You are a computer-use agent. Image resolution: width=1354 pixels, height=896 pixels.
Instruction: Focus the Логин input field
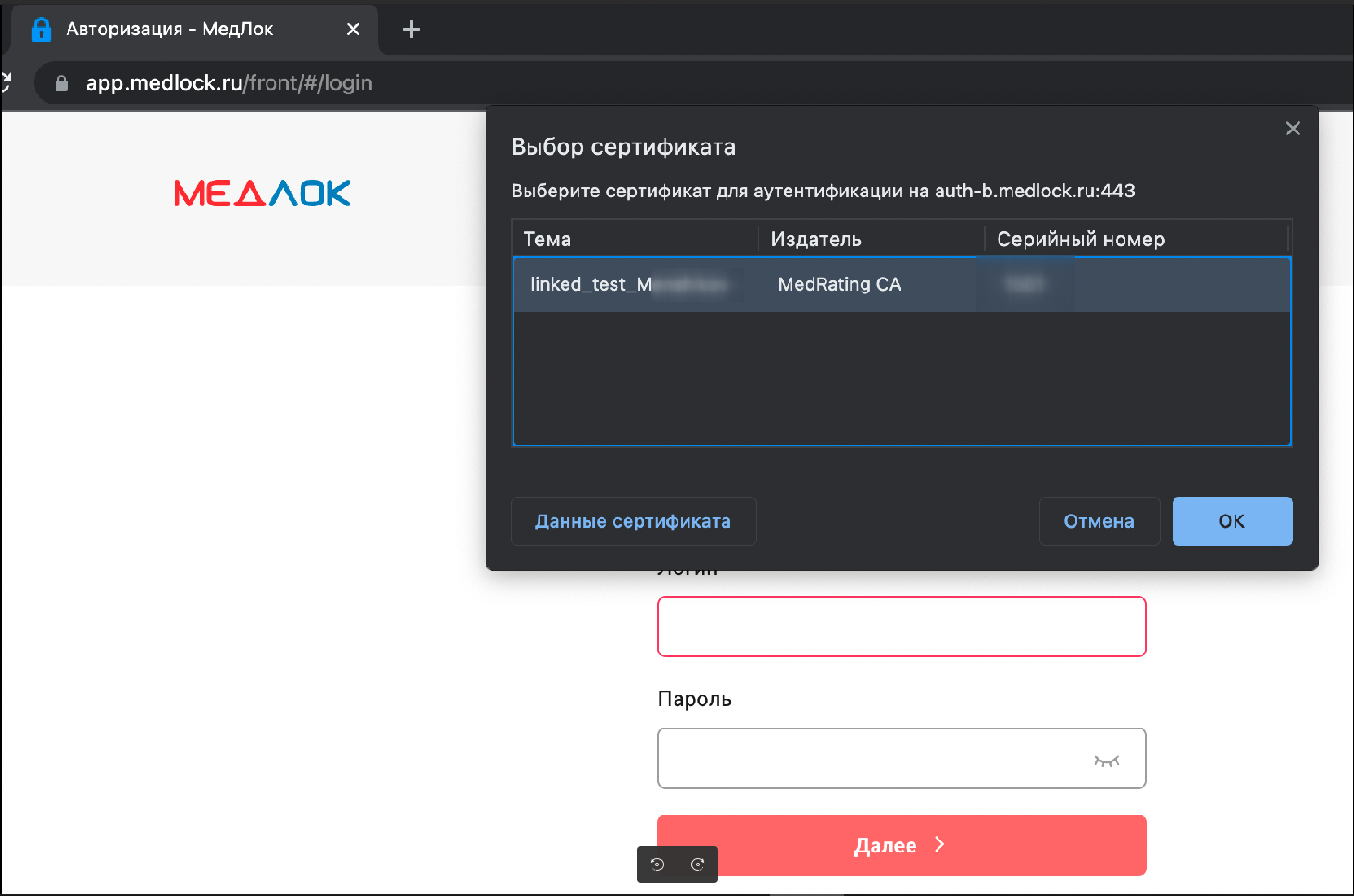901,627
